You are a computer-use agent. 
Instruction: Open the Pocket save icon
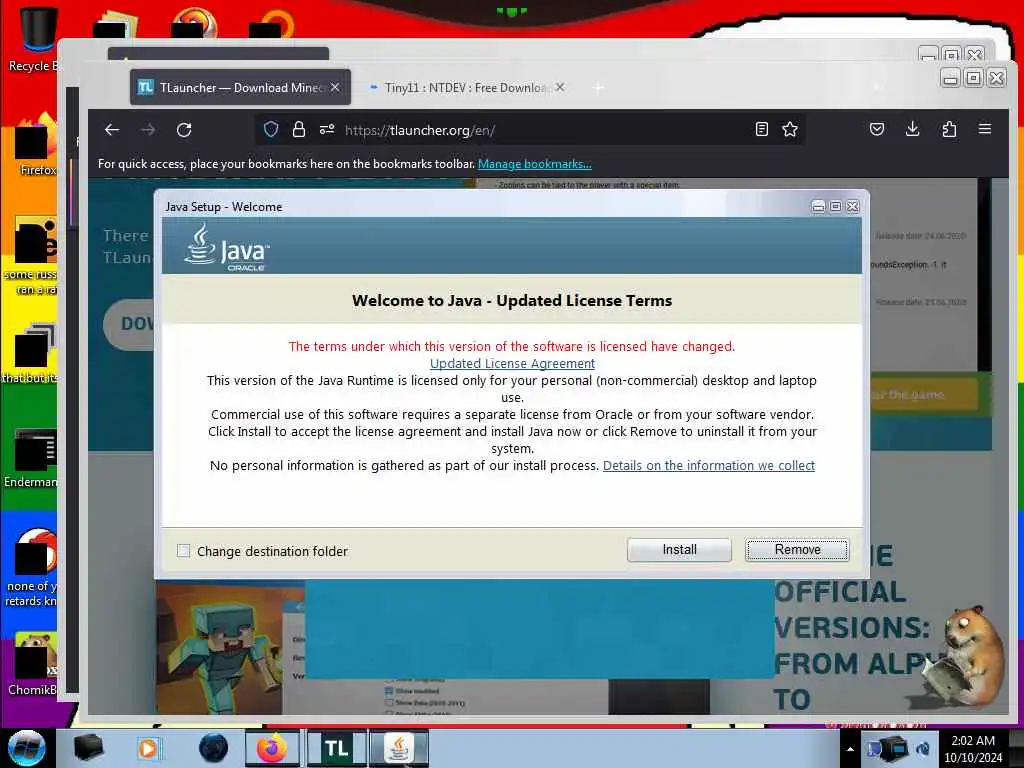877,129
